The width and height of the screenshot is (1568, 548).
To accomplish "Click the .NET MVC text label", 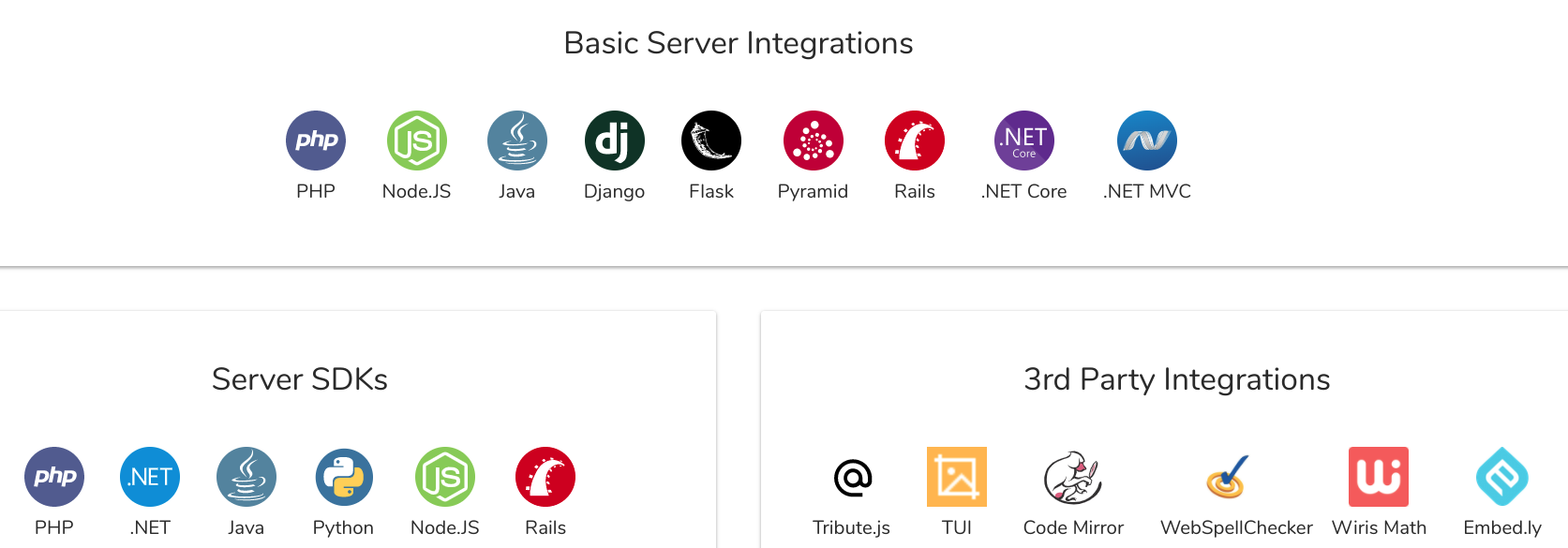I will pos(1147,191).
